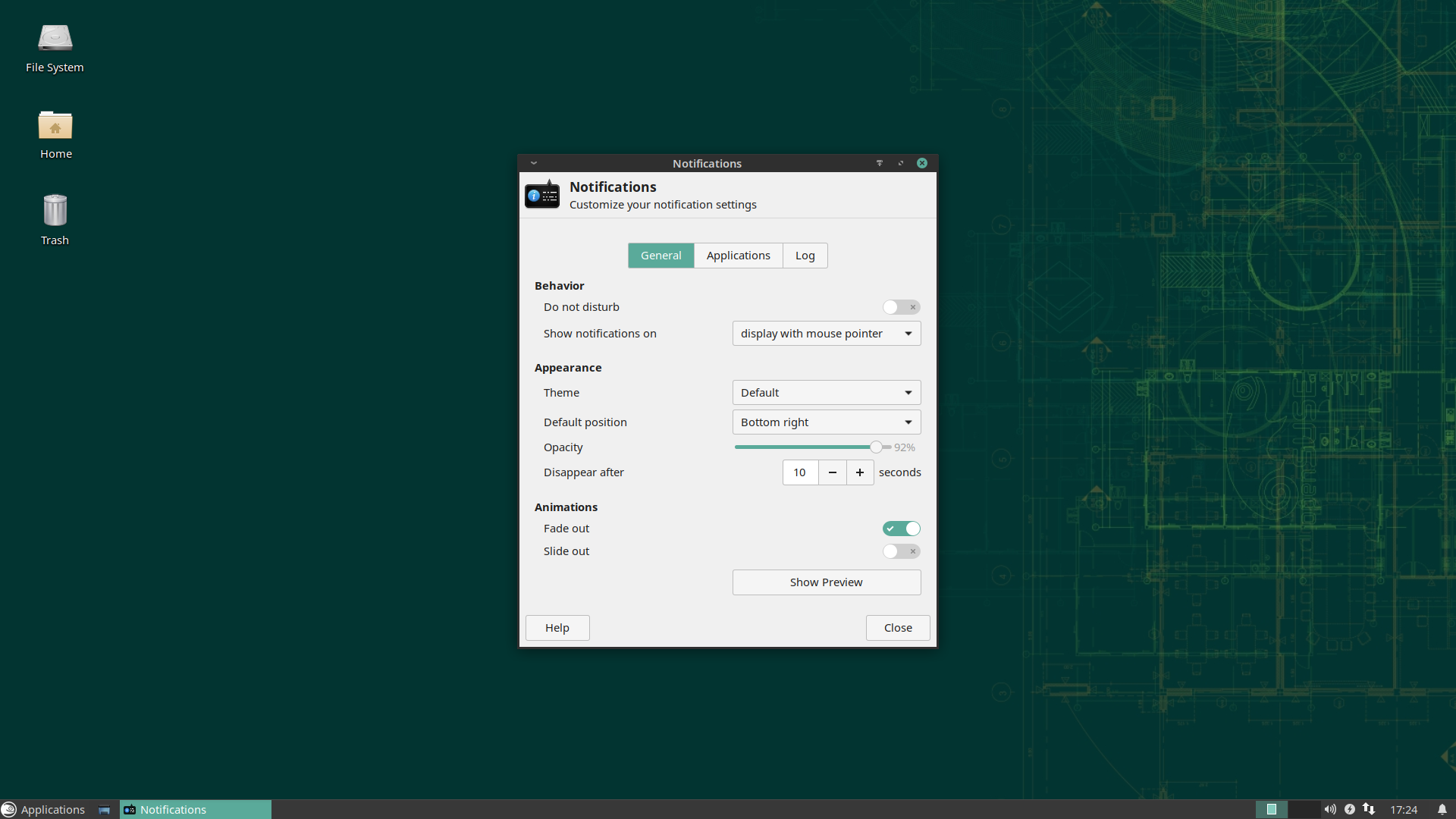Turn off the Fade out toggle
This screenshot has height=819, width=1456.
(901, 529)
